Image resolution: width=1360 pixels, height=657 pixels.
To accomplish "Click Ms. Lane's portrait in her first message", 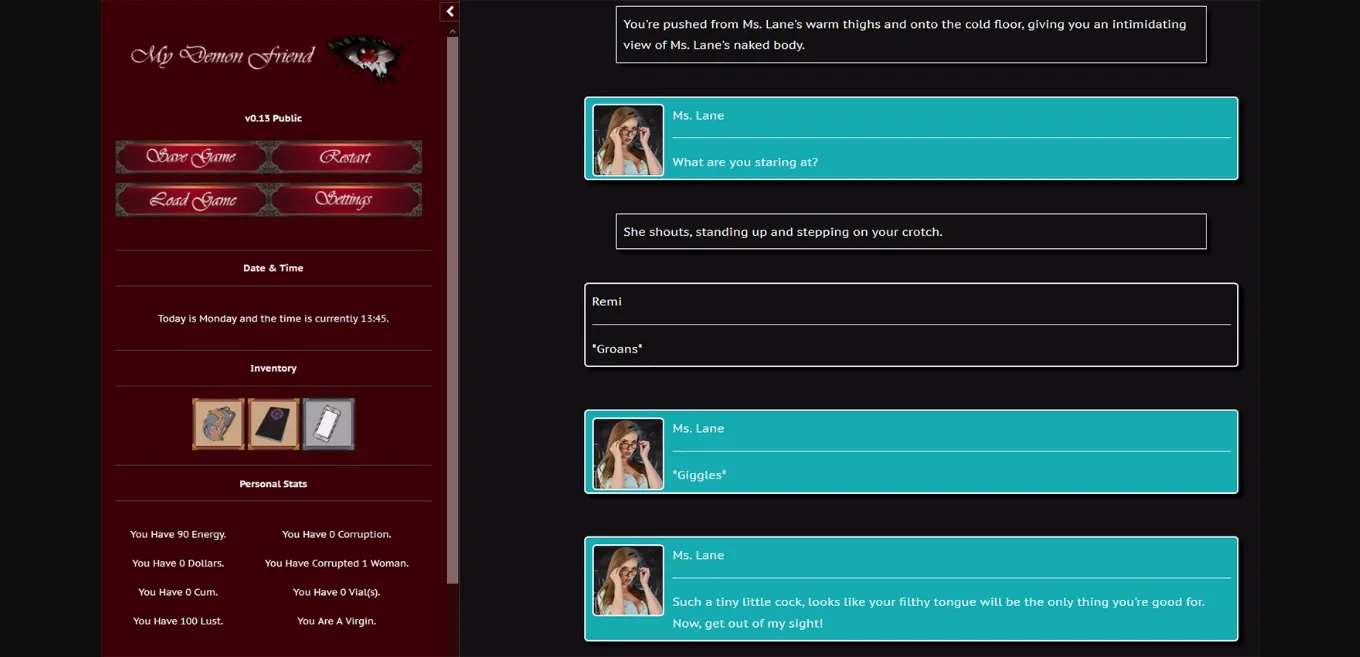I will [x=627, y=138].
